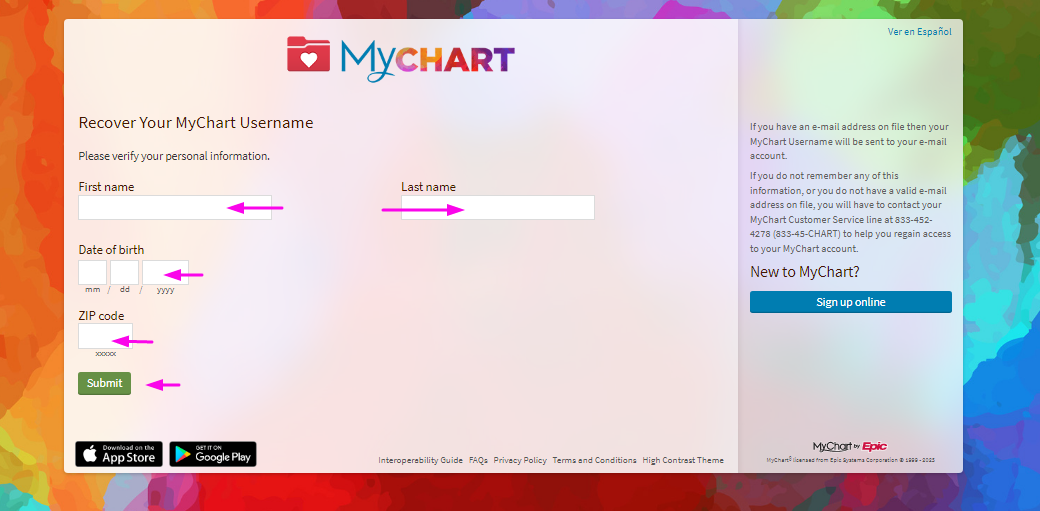Screen dimensions: 1040x511
Task: Select the yyyy date of birth box
Action: tap(165, 273)
